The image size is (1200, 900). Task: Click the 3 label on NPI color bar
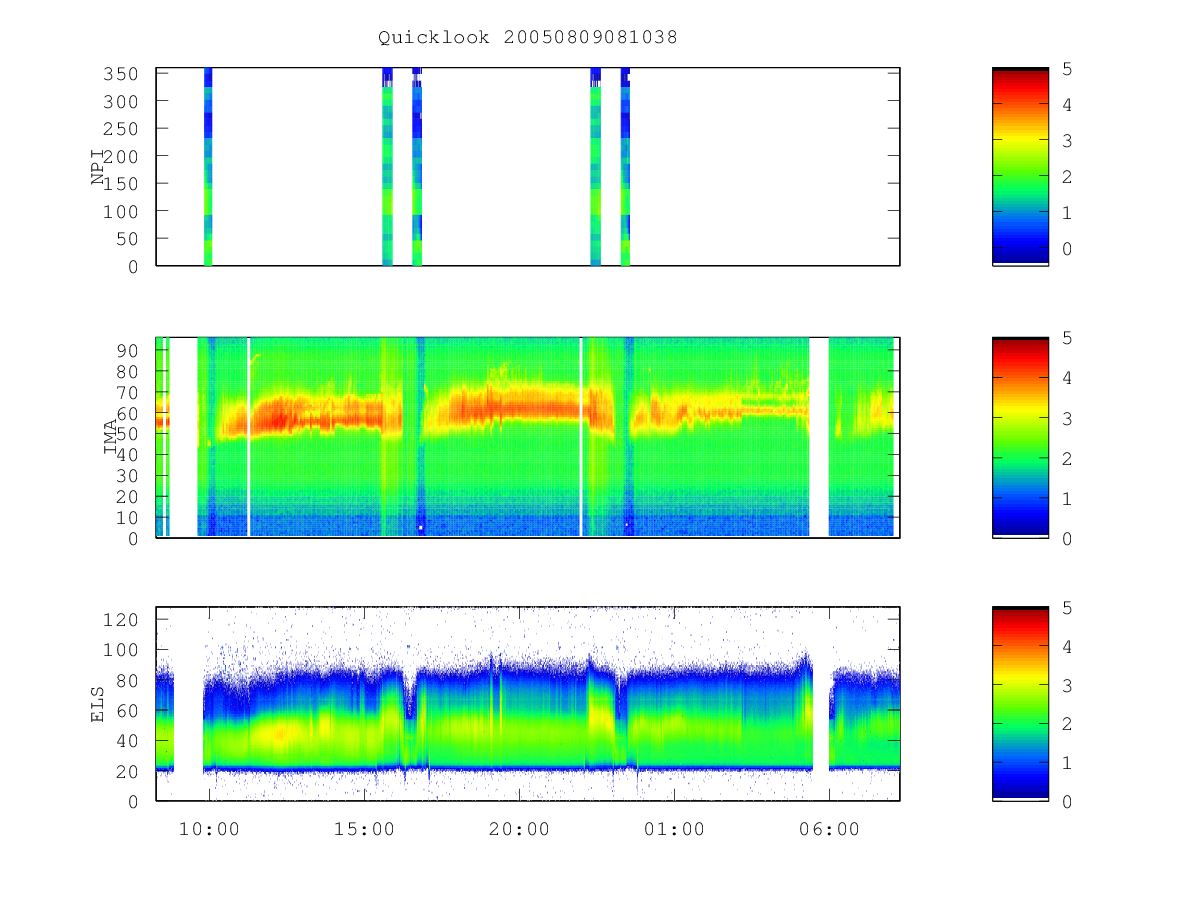[1067, 141]
